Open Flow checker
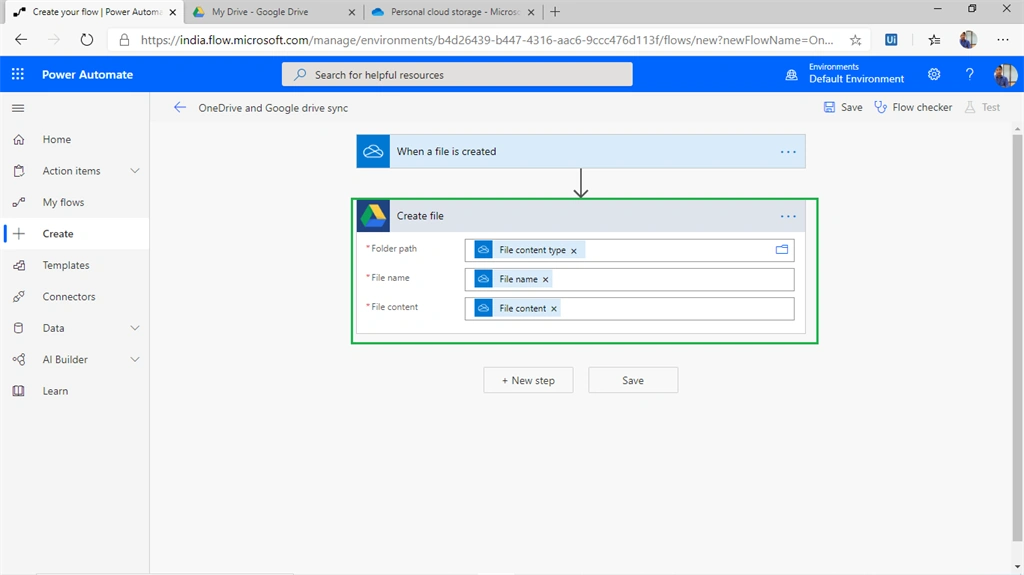 (x=913, y=107)
